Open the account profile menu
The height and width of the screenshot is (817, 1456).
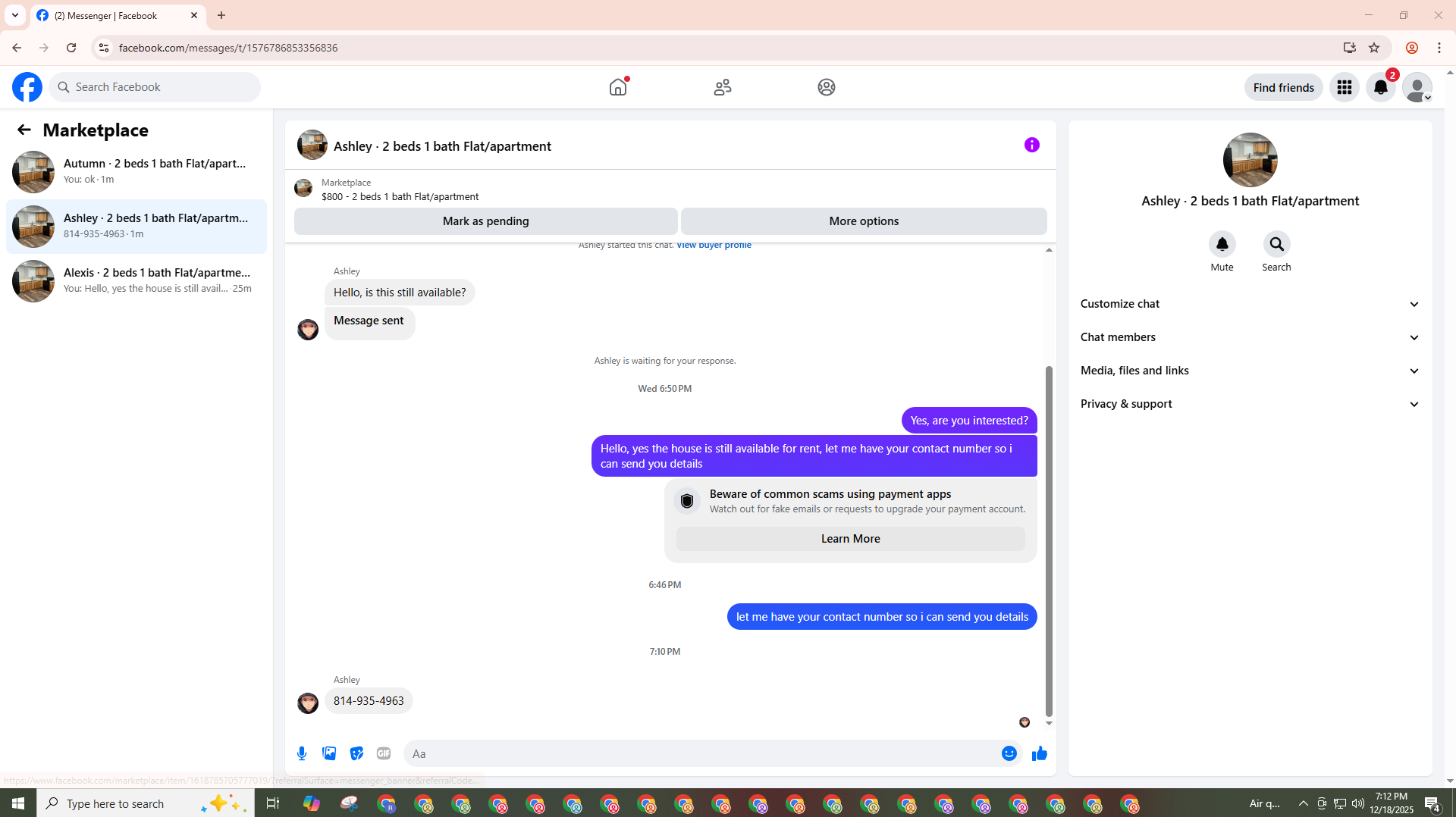(1417, 87)
